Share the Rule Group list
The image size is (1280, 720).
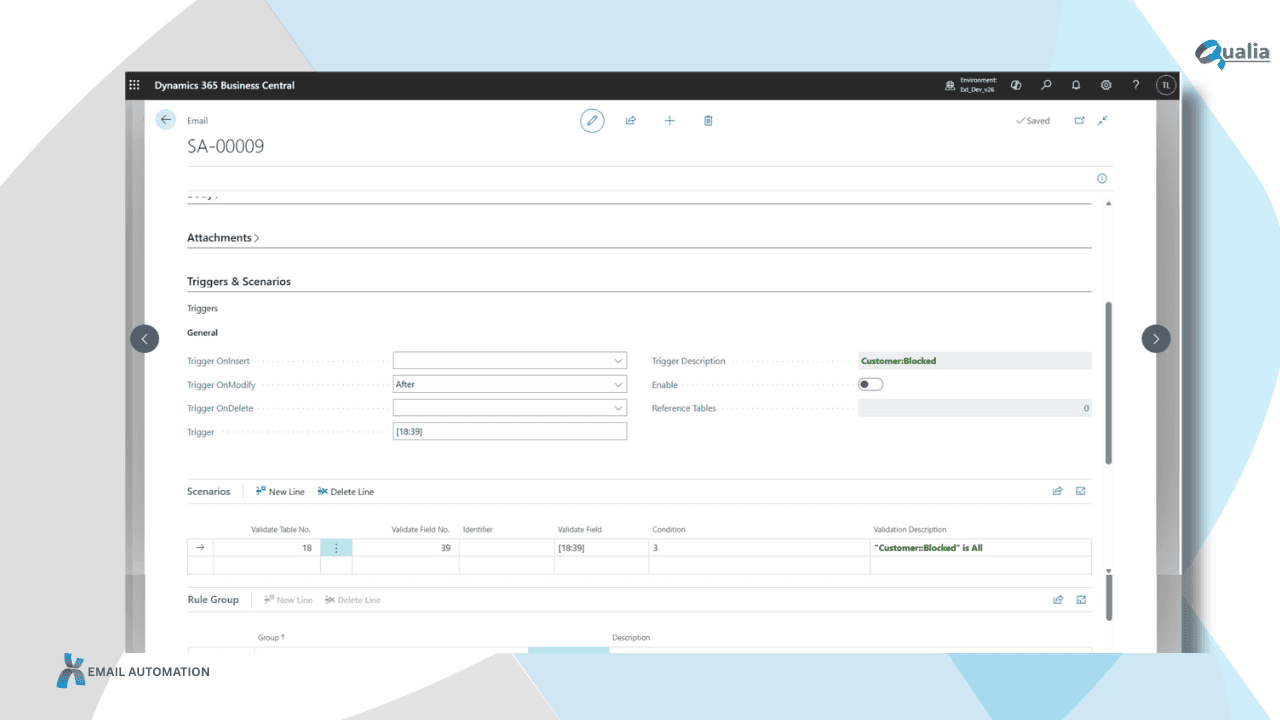coord(1058,600)
